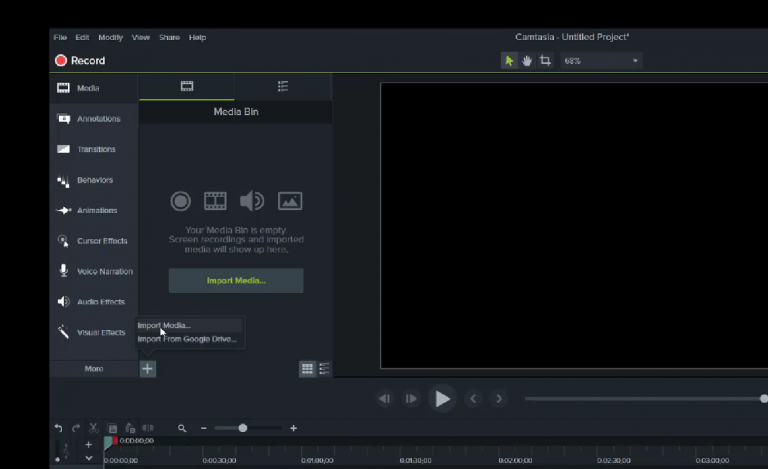This screenshot has width=768, height=469.
Task: Open the View menu
Action: [x=141, y=37]
